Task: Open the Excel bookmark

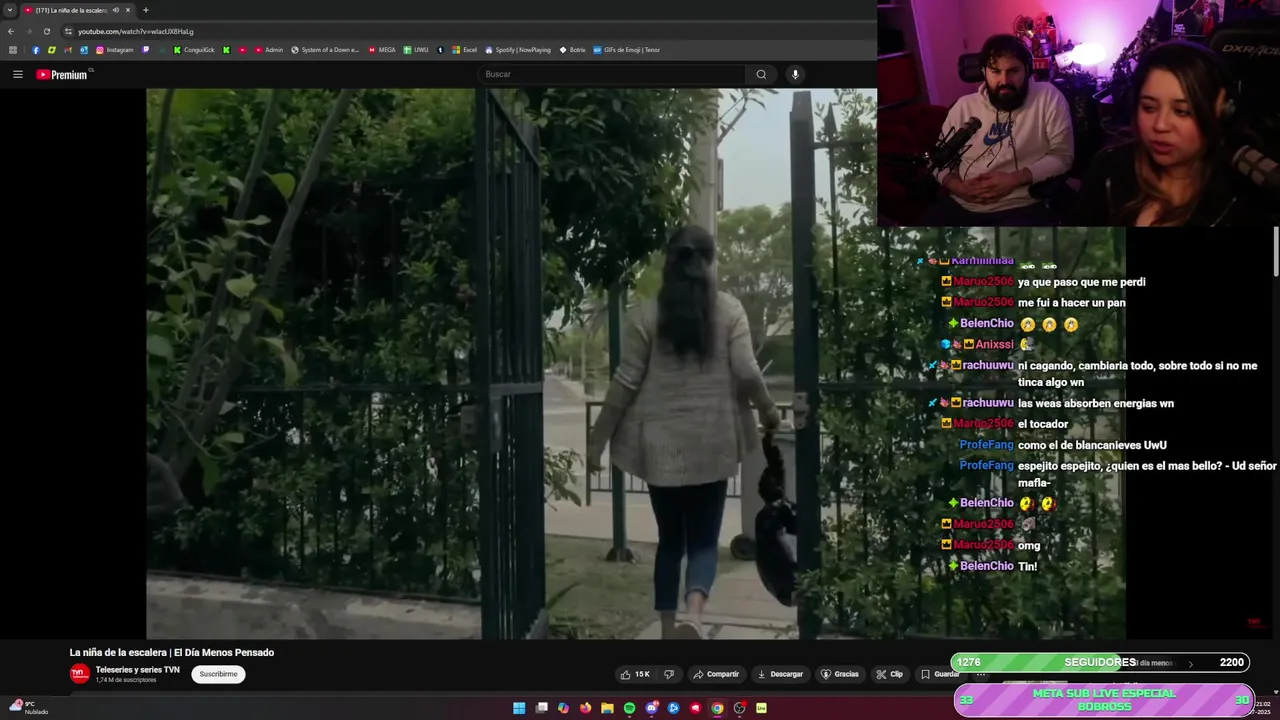Action: coord(464,50)
